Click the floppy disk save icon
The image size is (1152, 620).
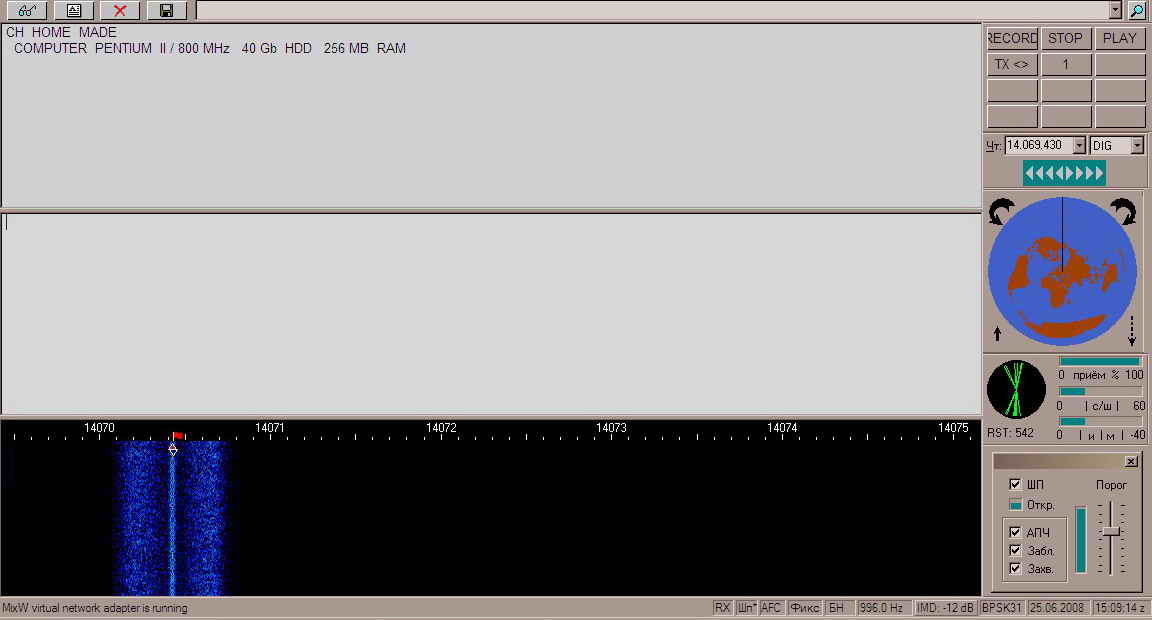pos(166,10)
